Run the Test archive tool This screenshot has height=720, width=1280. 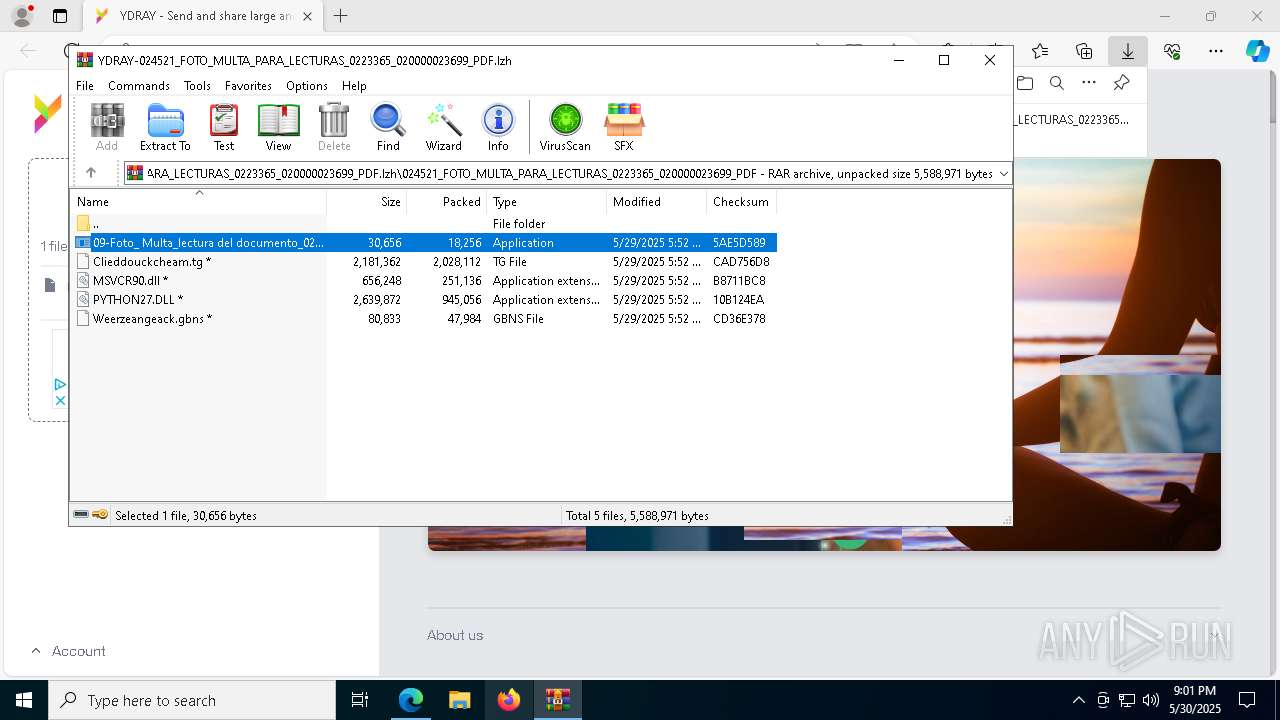pyautogui.click(x=224, y=127)
